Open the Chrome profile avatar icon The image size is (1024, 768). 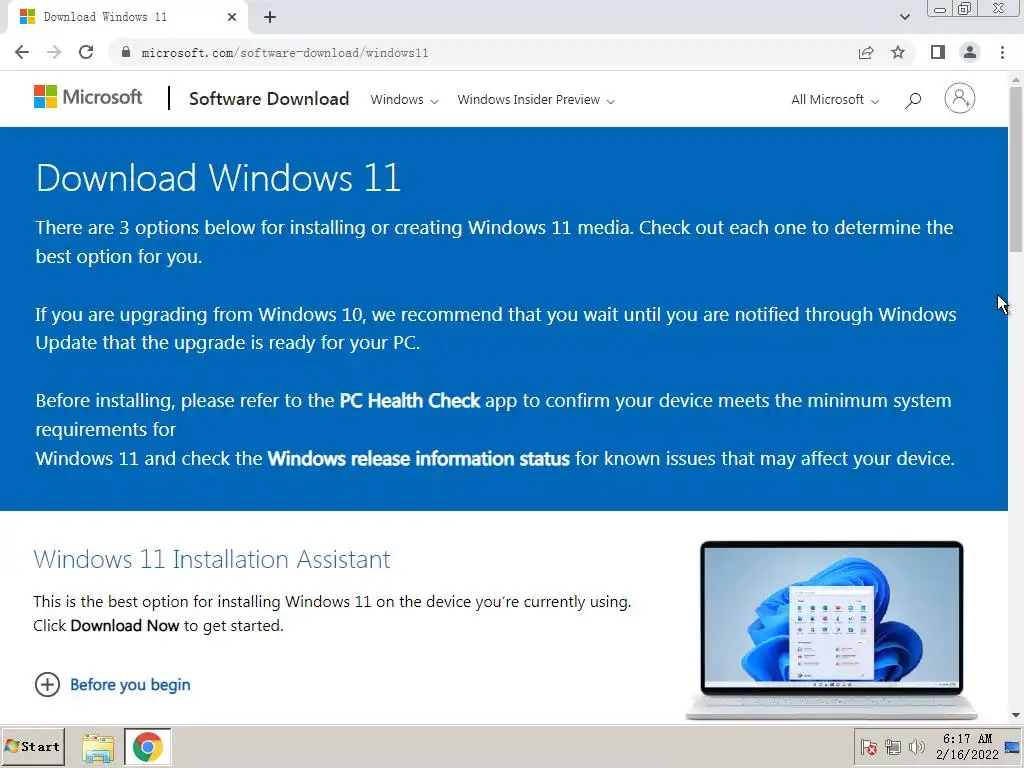[970, 52]
